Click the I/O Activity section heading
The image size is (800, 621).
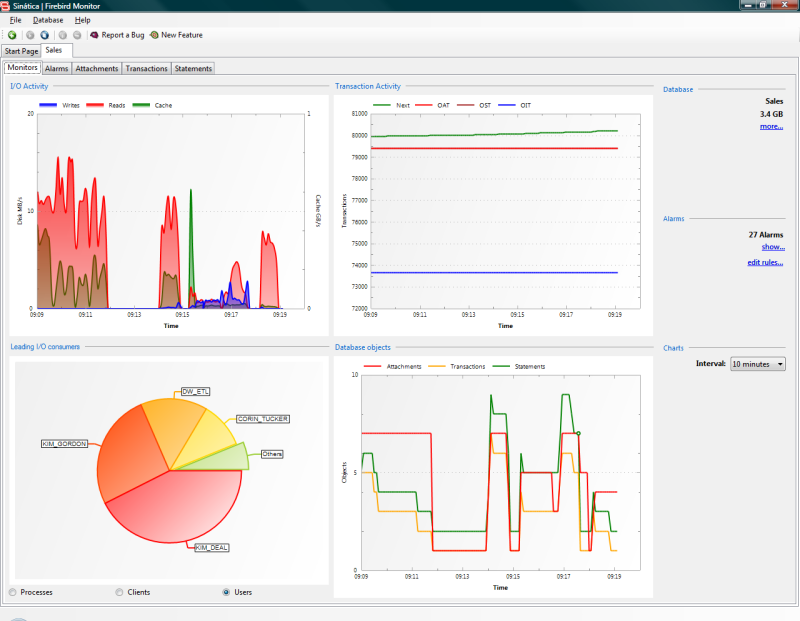(29, 86)
